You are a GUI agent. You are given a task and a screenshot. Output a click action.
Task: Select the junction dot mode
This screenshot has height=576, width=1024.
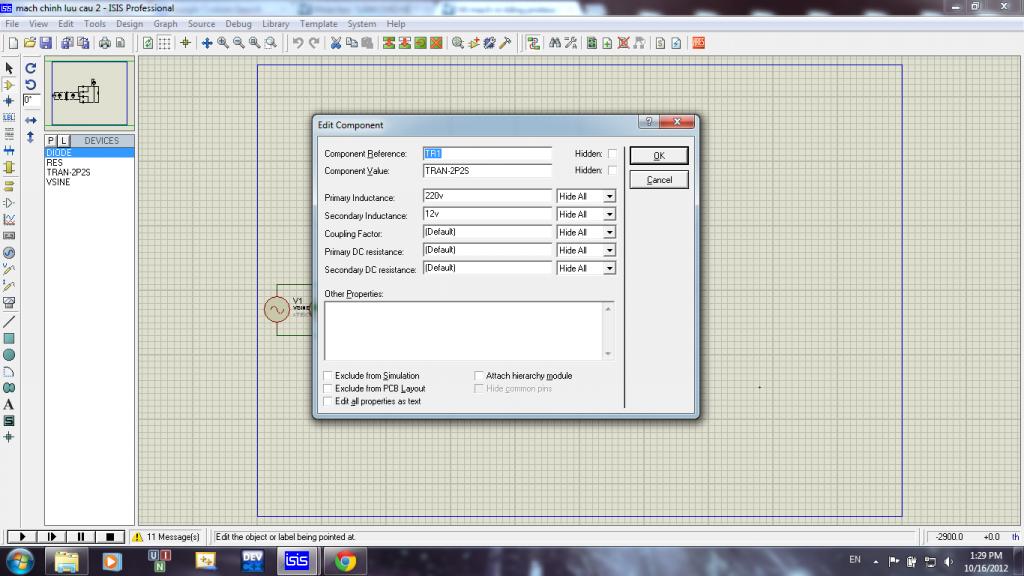pos(9,101)
